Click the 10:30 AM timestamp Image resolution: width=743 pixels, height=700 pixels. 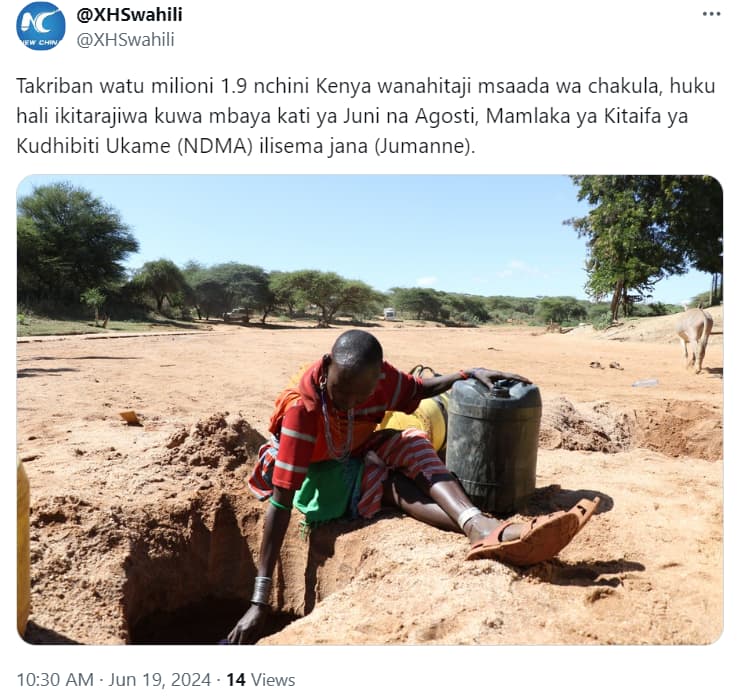[55, 680]
